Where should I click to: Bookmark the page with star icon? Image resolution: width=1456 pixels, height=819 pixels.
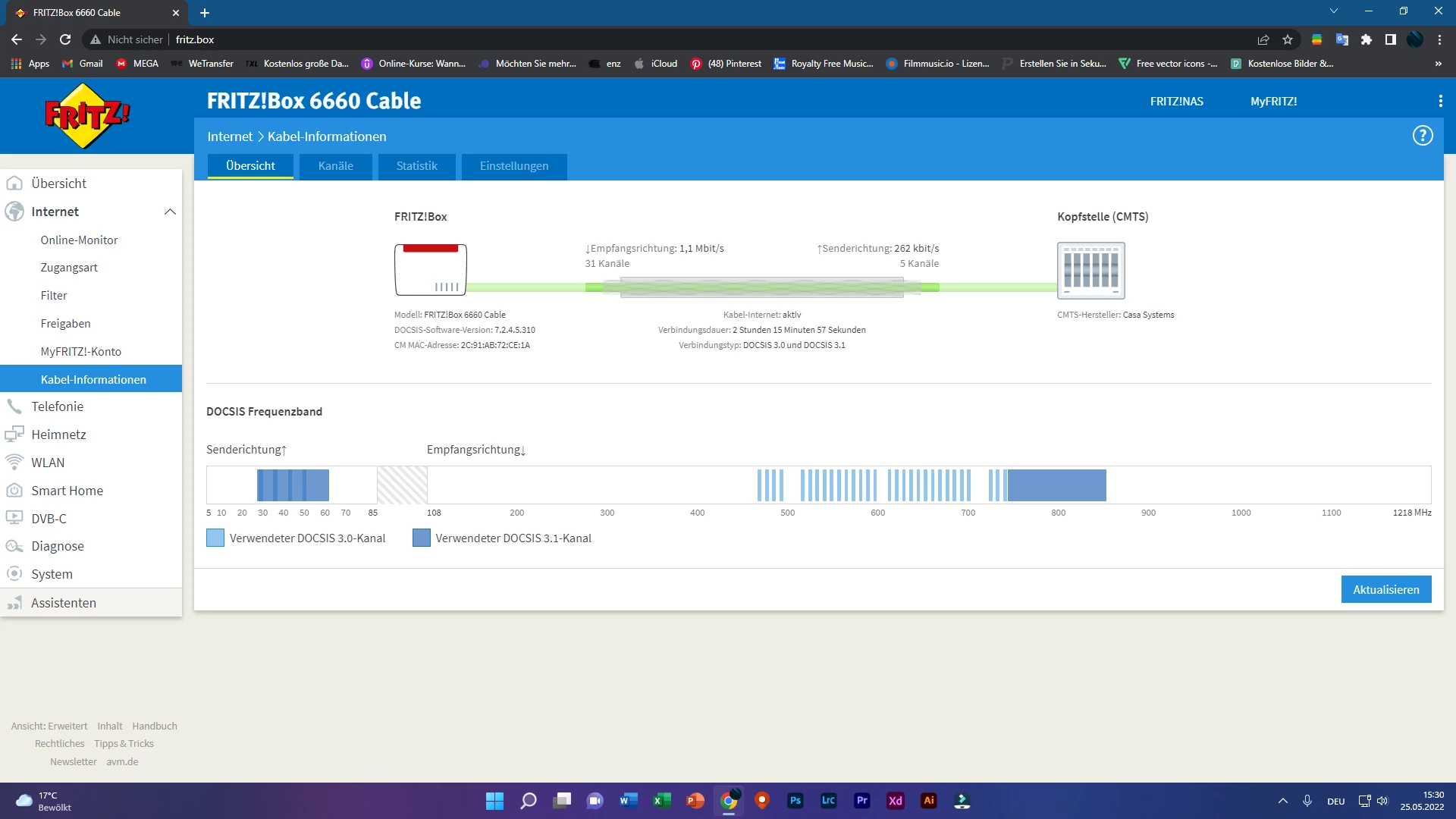point(1288,39)
